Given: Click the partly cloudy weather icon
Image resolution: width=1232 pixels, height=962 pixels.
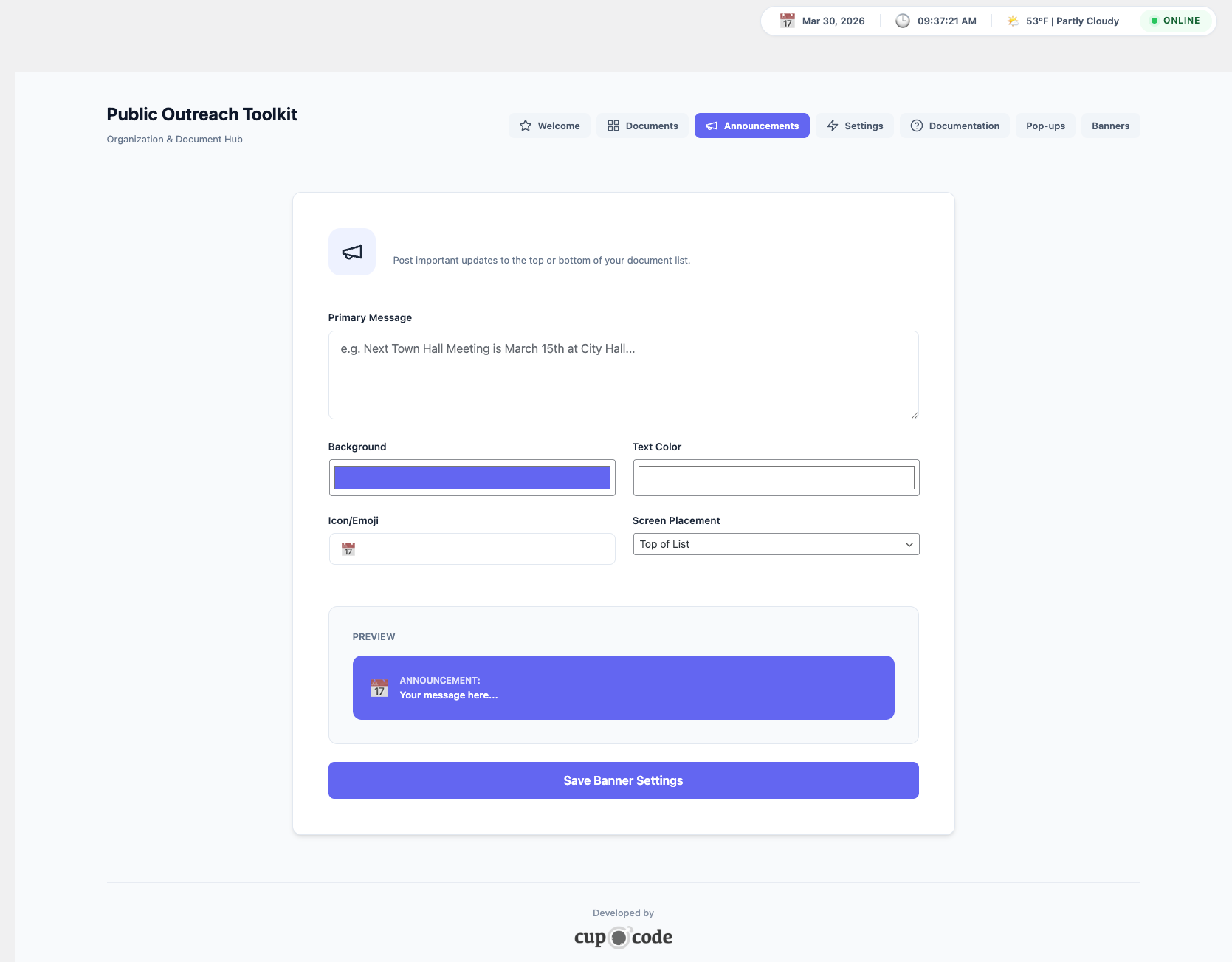Looking at the screenshot, I should [1013, 21].
